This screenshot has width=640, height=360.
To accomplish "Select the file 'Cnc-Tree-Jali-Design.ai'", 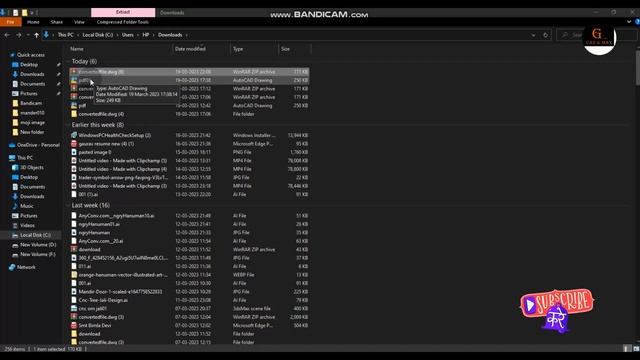I will click(103, 300).
